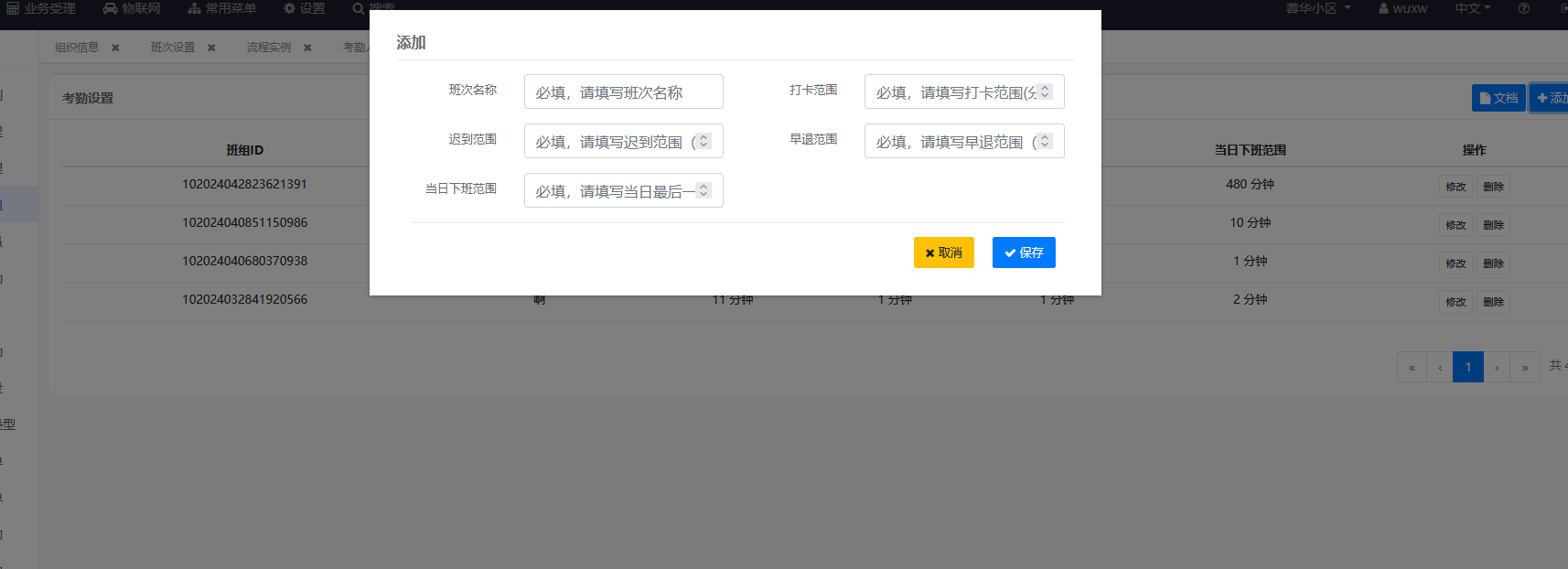The image size is (1568, 569).
Task: Switch to the 组织信息 tab
Action: (x=77, y=48)
